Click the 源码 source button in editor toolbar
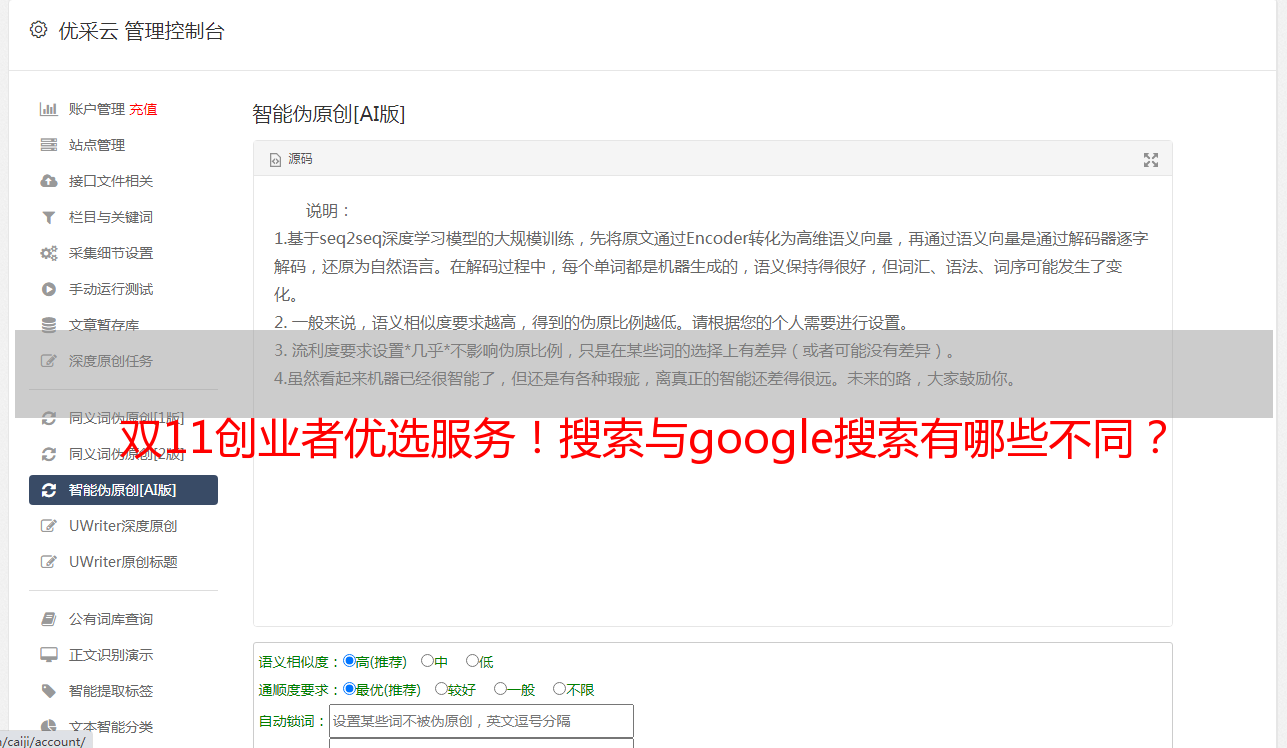This screenshot has height=748, width=1287. tap(291, 159)
